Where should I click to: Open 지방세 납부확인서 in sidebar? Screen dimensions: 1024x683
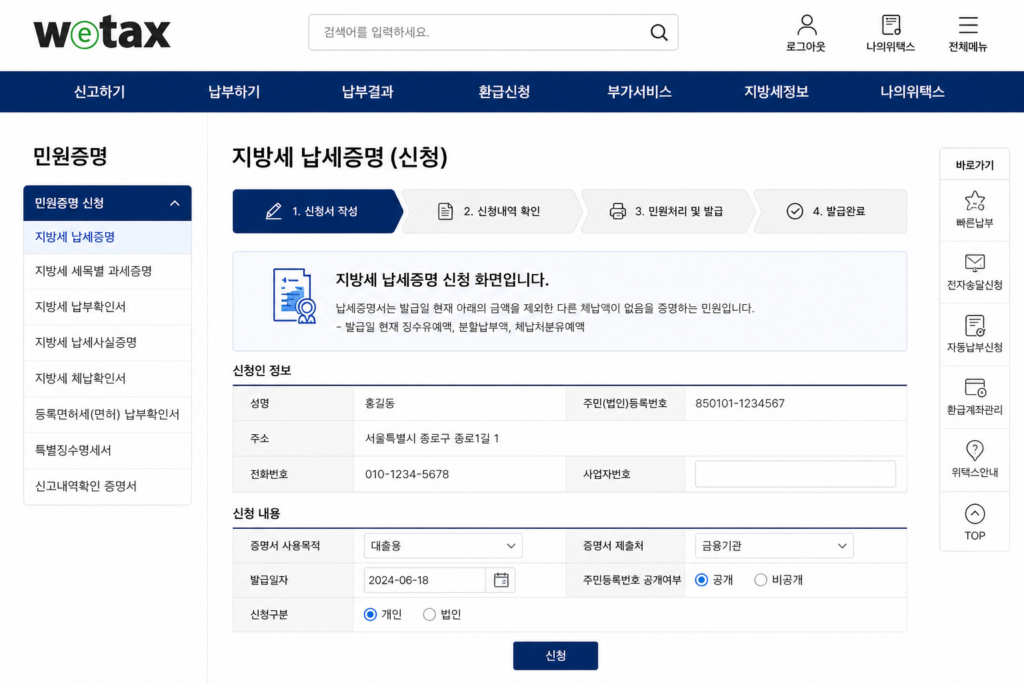point(108,307)
